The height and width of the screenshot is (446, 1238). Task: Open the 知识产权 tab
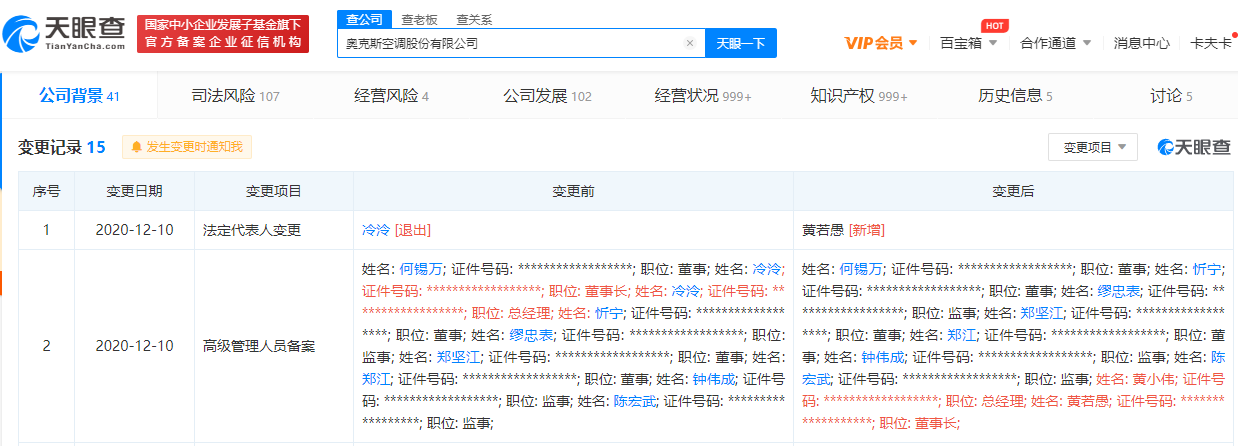[x=858, y=96]
